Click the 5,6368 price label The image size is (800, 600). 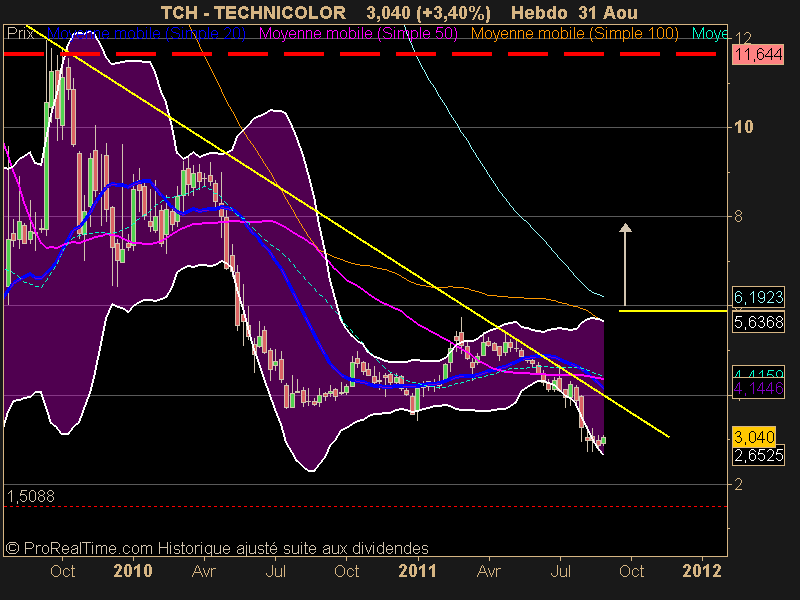pyautogui.click(x=758, y=322)
